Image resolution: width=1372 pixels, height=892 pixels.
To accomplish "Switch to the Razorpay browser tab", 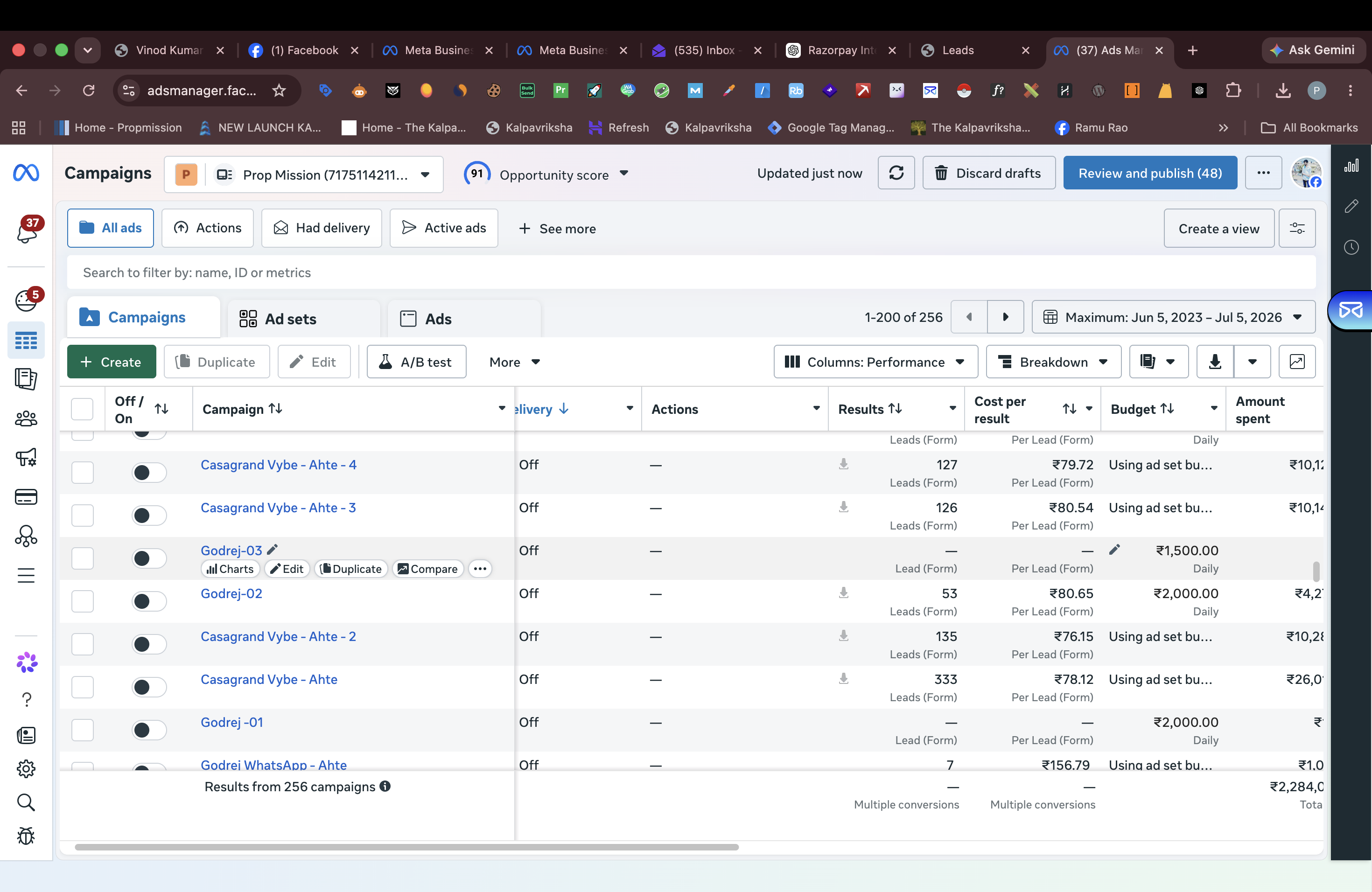I will [x=841, y=50].
